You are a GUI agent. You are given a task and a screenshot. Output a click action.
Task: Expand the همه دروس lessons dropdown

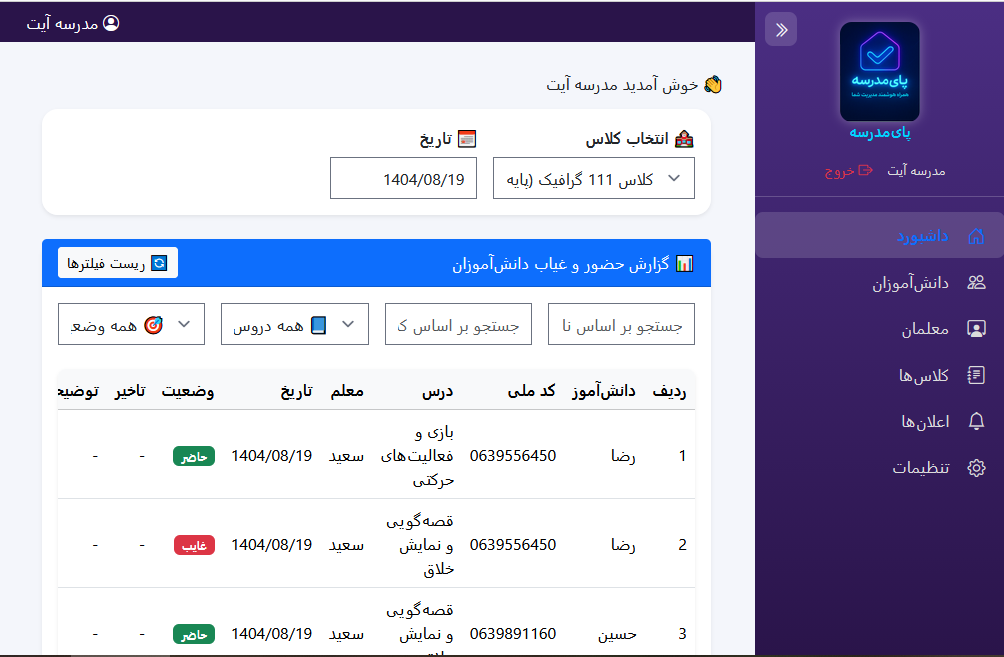294,324
